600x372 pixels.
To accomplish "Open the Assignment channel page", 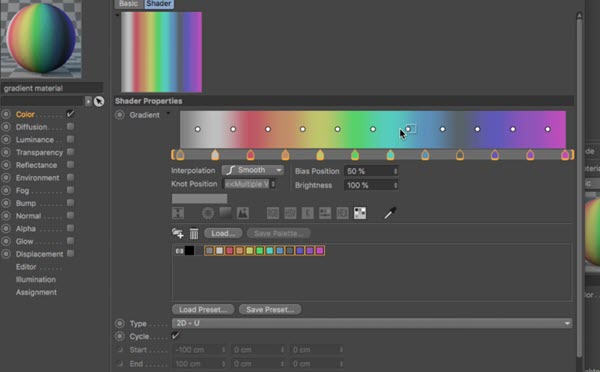I will 36,292.
